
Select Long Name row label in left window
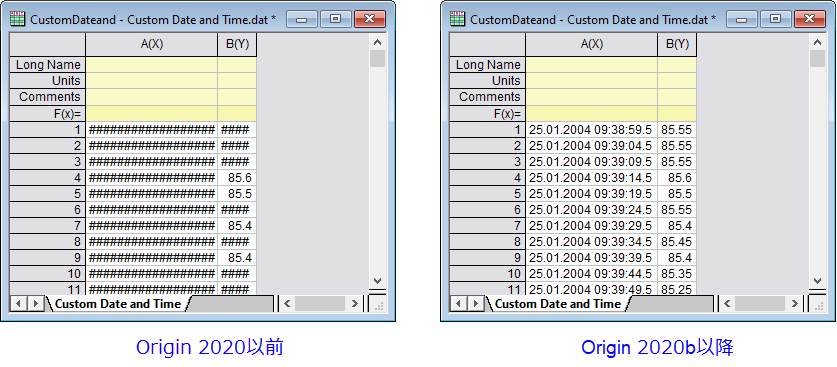pos(48,65)
